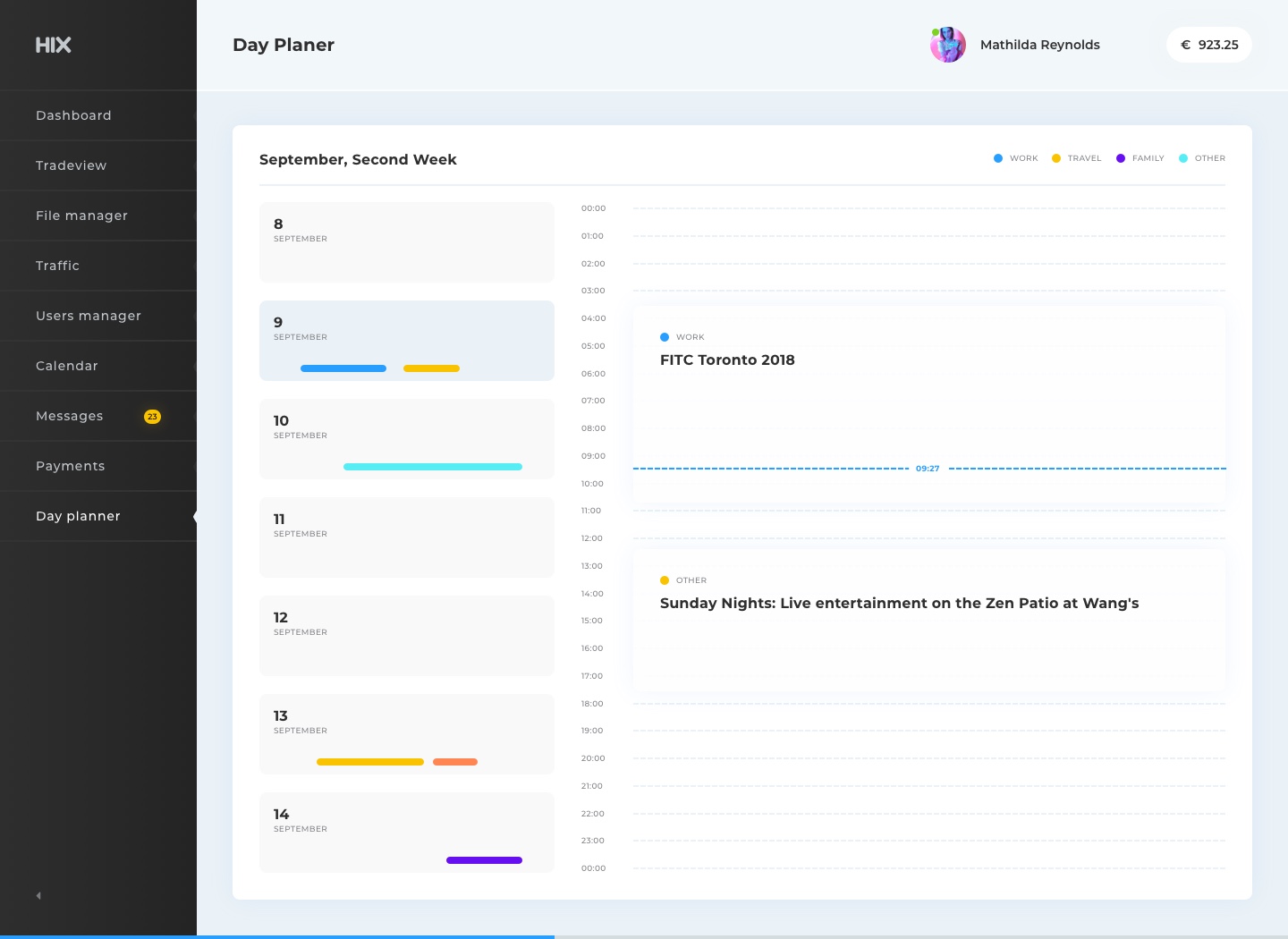Toggle the FAMILY legend filter
This screenshot has height=939, width=1288.
tap(1140, 158)
